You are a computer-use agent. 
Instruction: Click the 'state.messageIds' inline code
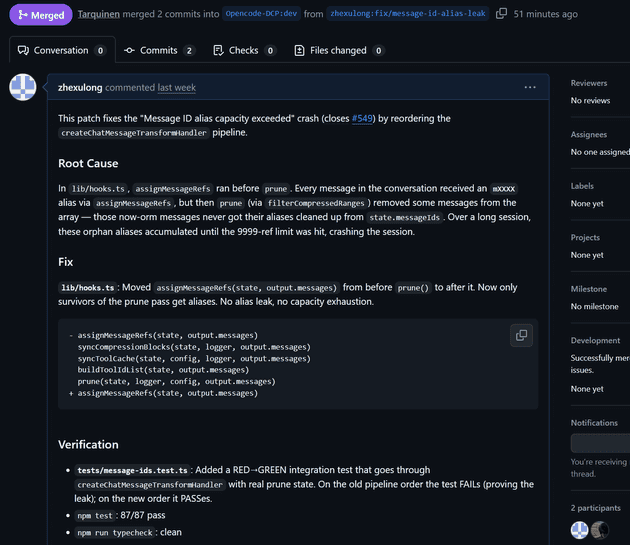click(x=404, y=218)
